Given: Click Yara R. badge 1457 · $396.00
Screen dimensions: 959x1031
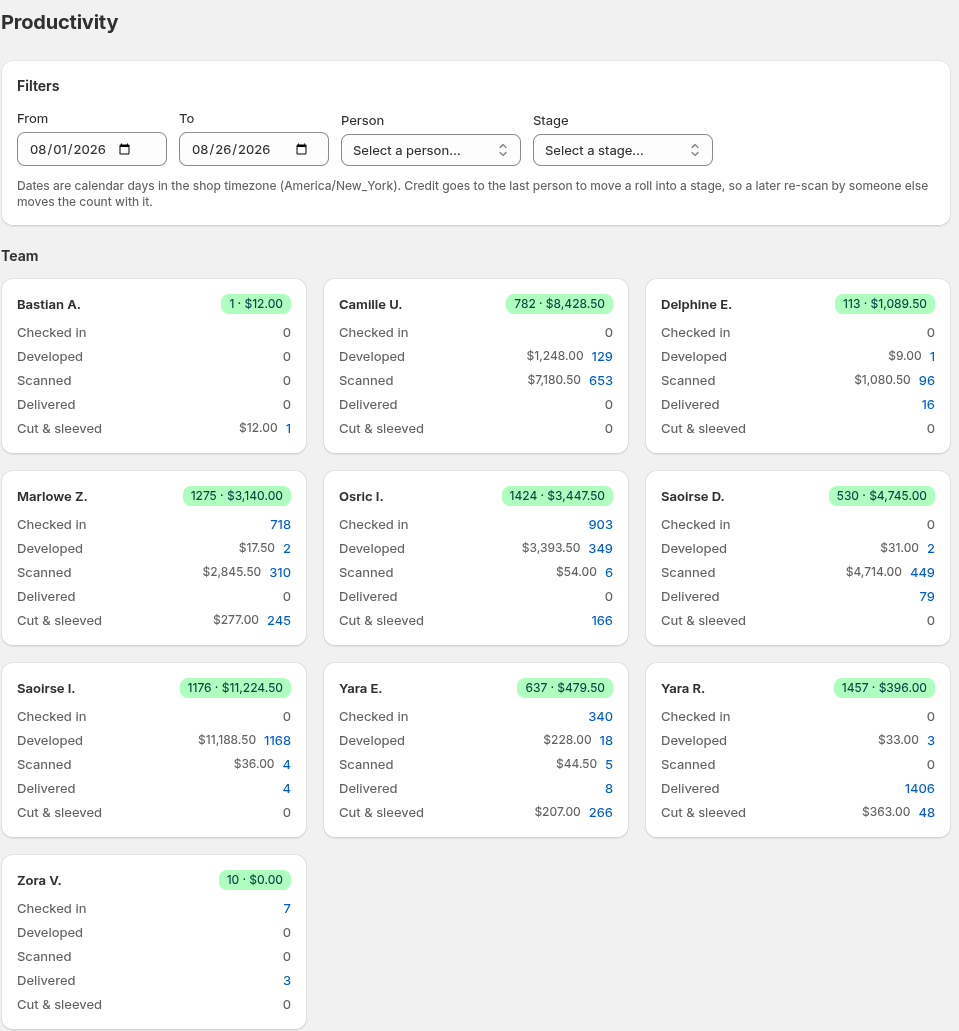Looking at the screenshot, I should [x=884, y=688].
